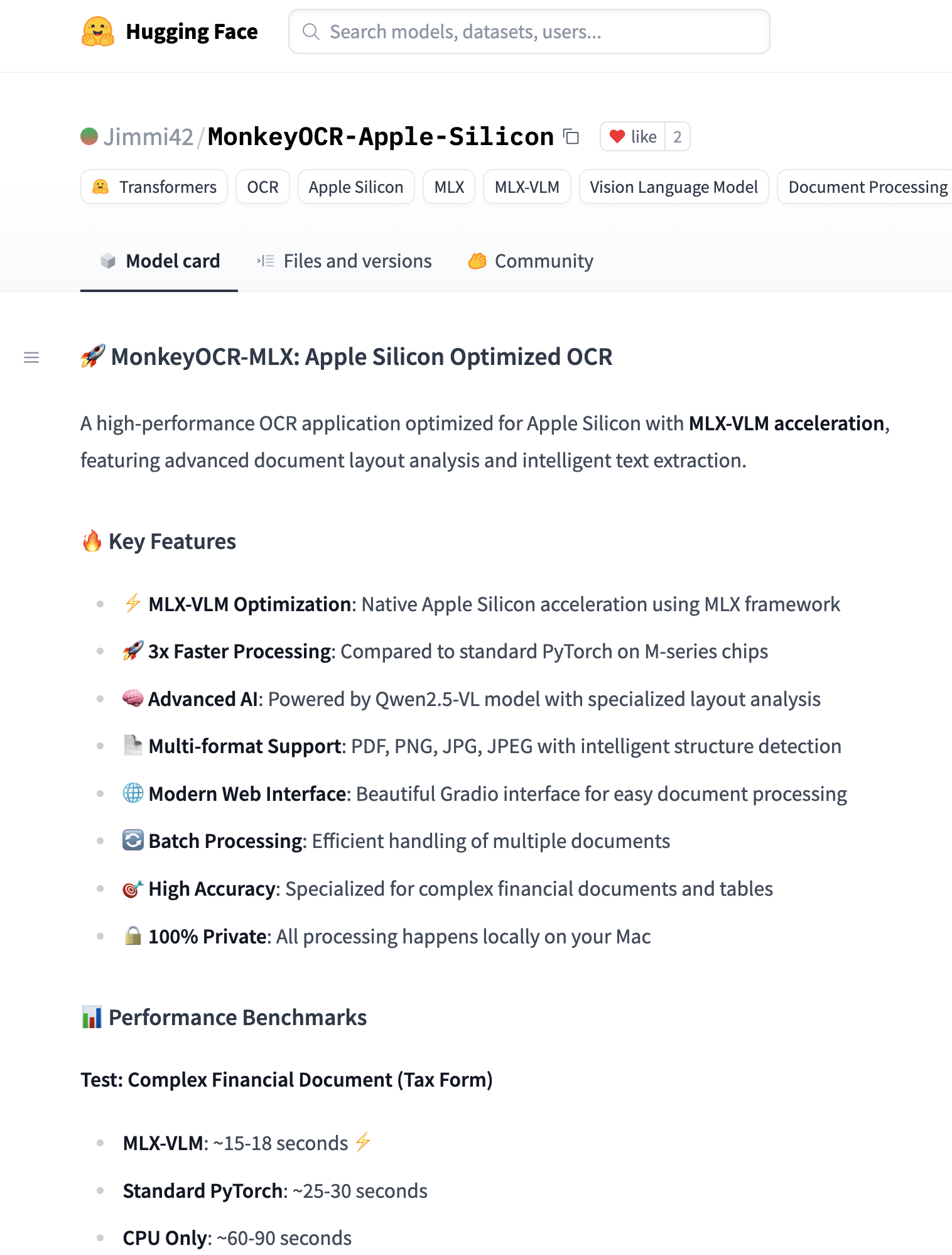Click the Apple Silicon tag

(x=355, y=187)
